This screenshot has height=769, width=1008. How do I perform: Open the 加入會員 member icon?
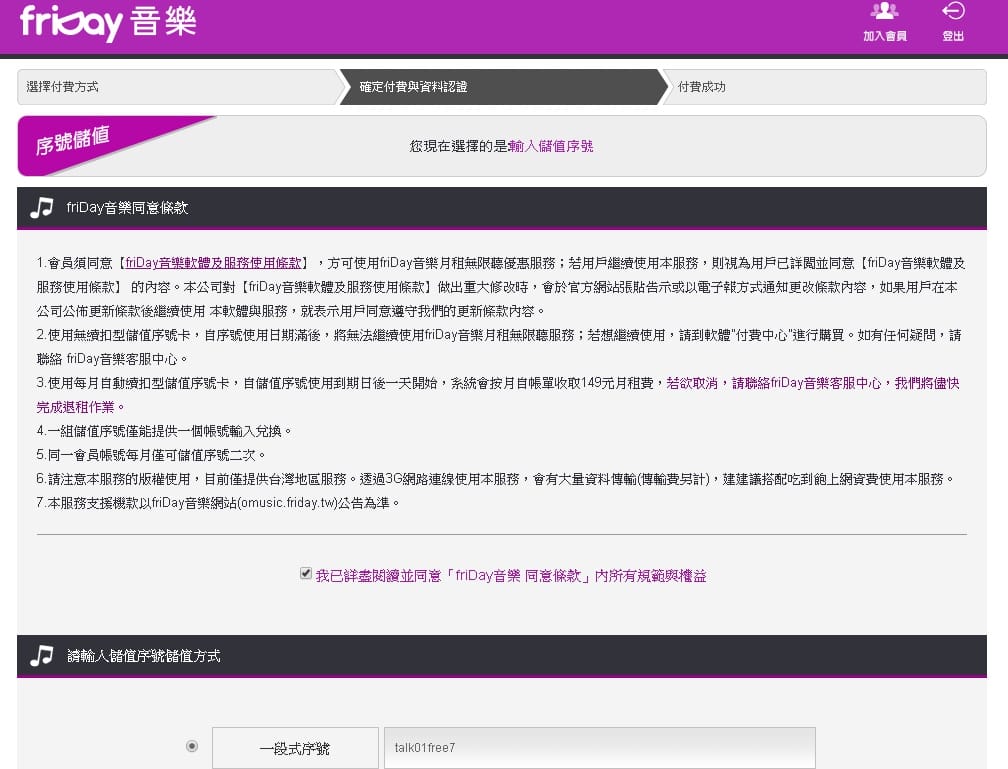[x=885, y=22]
